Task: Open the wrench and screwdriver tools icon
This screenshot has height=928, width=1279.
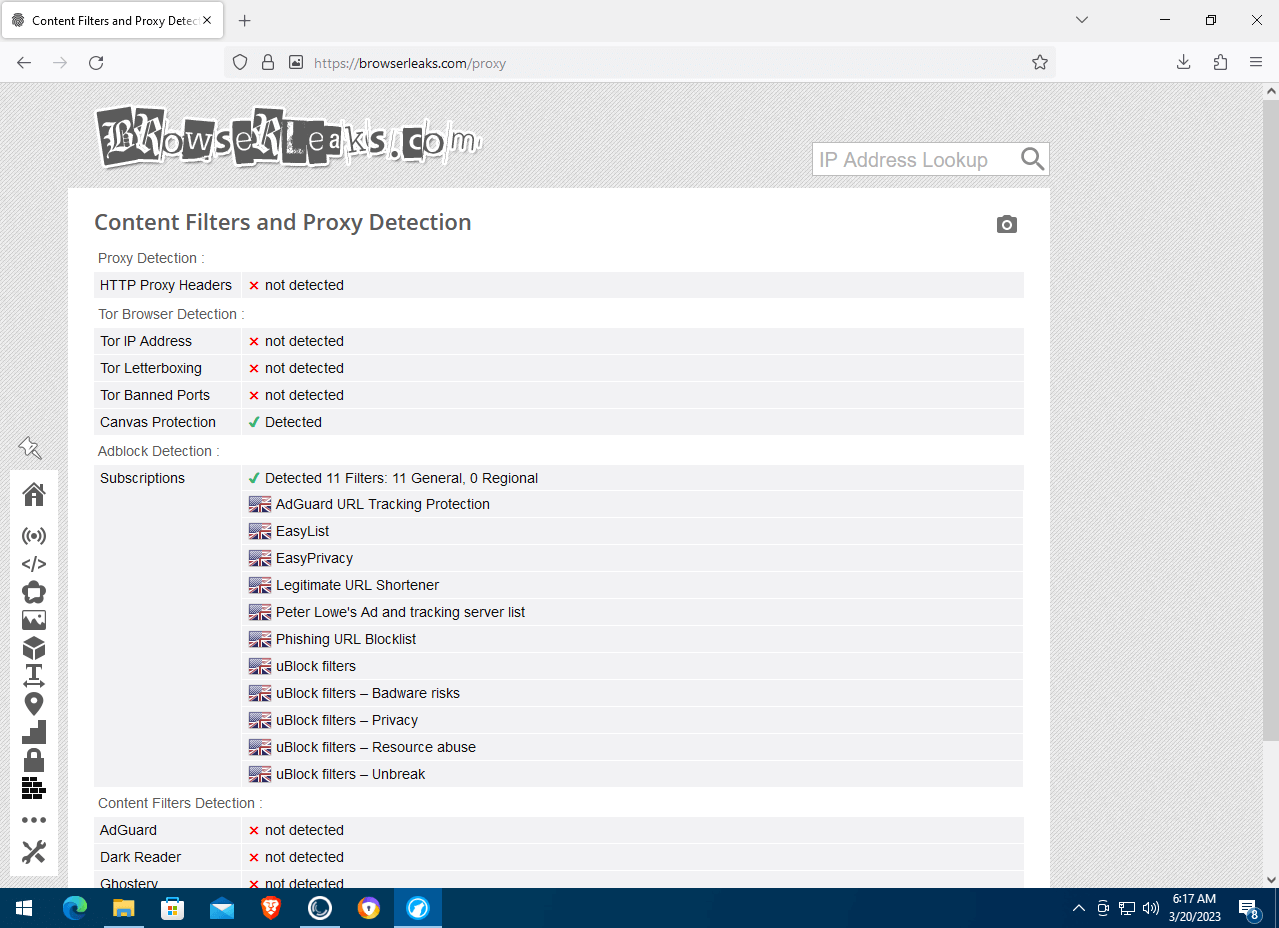Action: coord(34,852)
